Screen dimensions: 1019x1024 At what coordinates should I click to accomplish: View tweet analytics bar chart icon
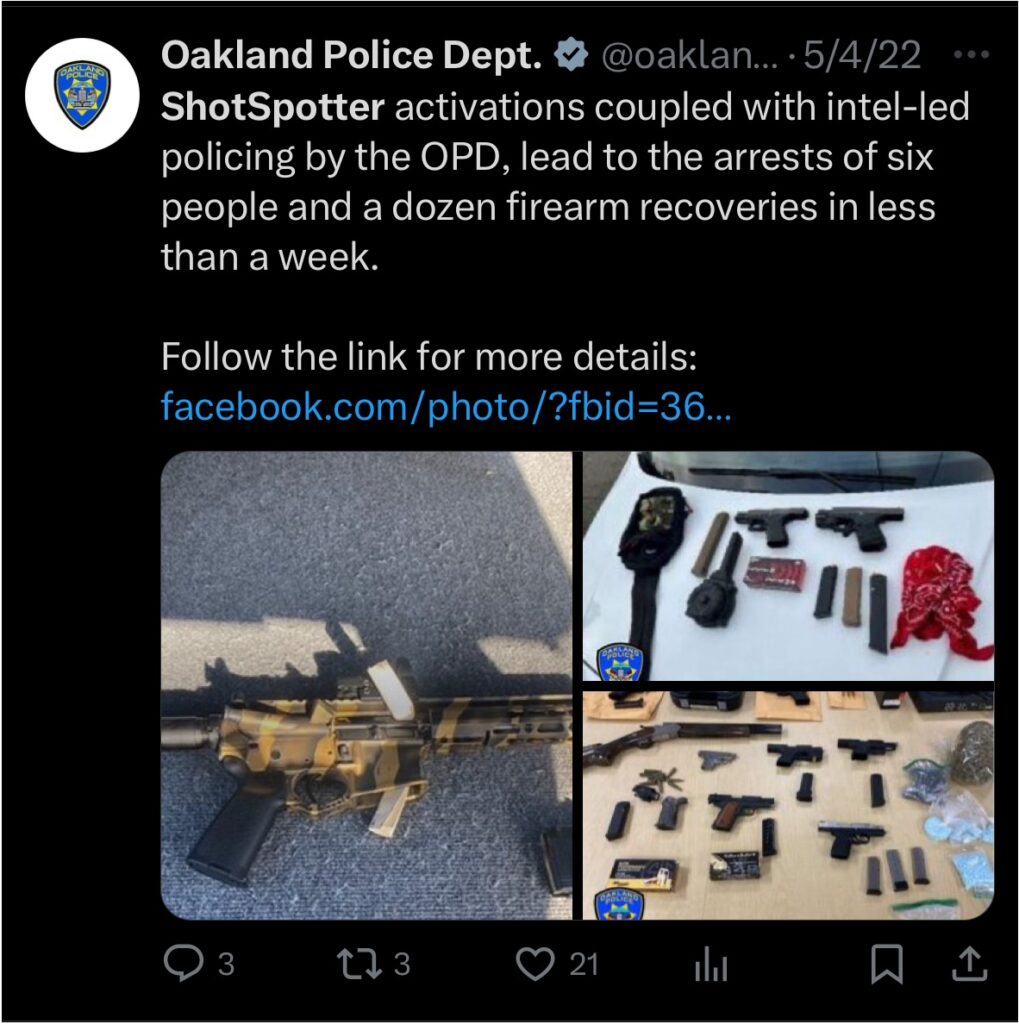pyautogui.click(x=711, y=965)
